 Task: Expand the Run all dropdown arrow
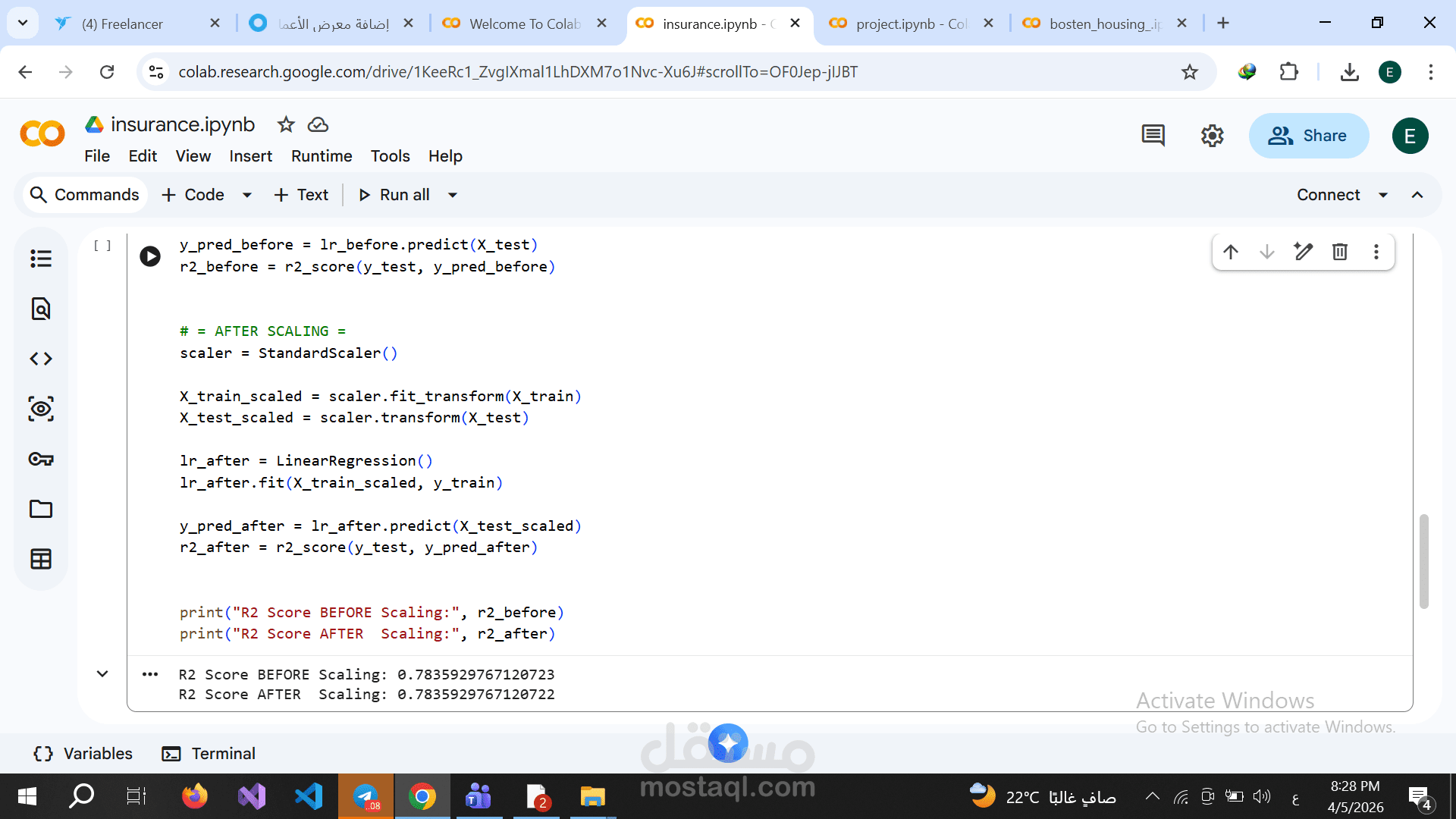point(453,195)
